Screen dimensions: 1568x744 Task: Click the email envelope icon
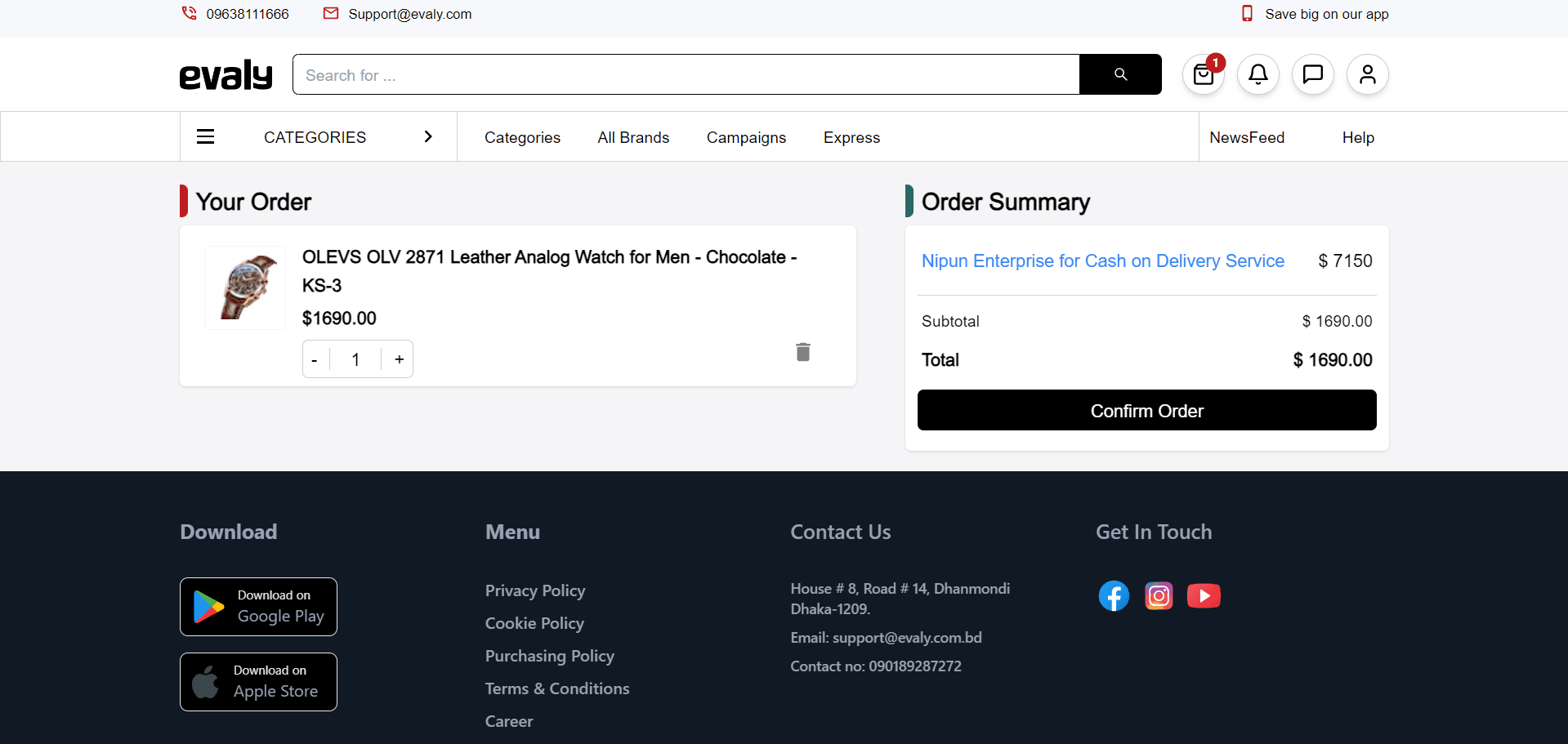331,13
